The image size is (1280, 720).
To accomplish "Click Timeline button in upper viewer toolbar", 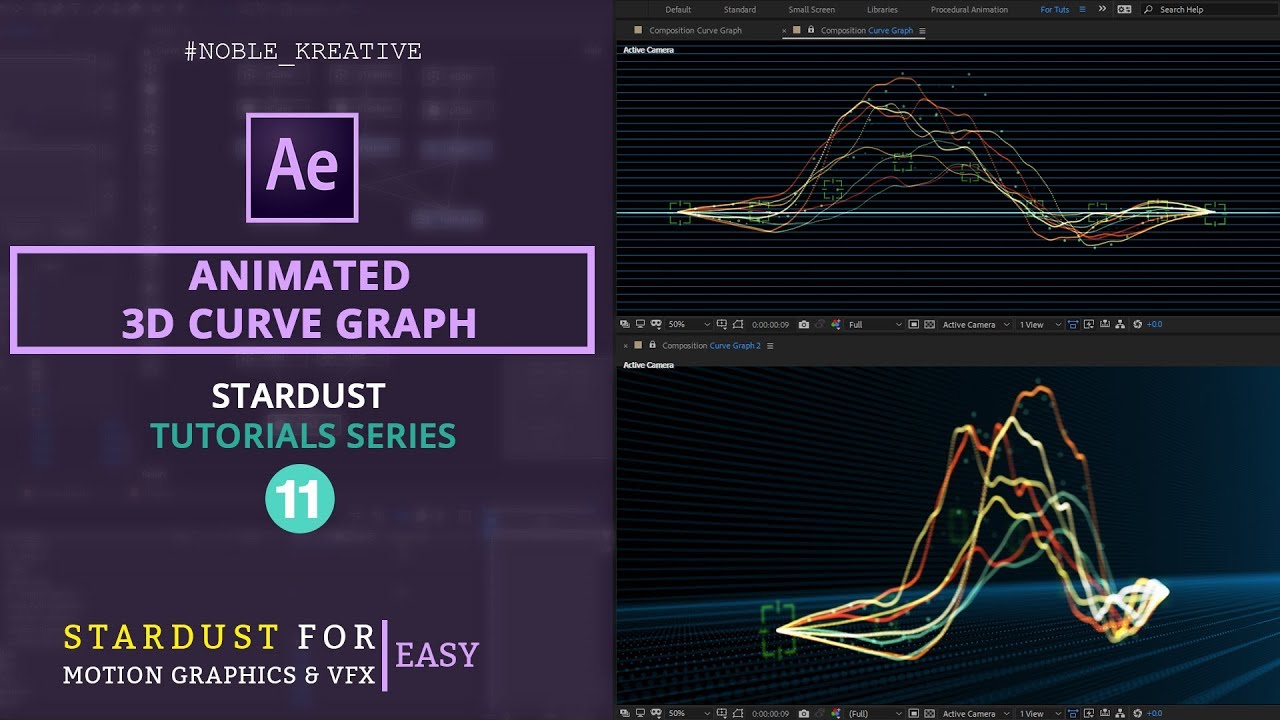I will (x=1104, y=325).
